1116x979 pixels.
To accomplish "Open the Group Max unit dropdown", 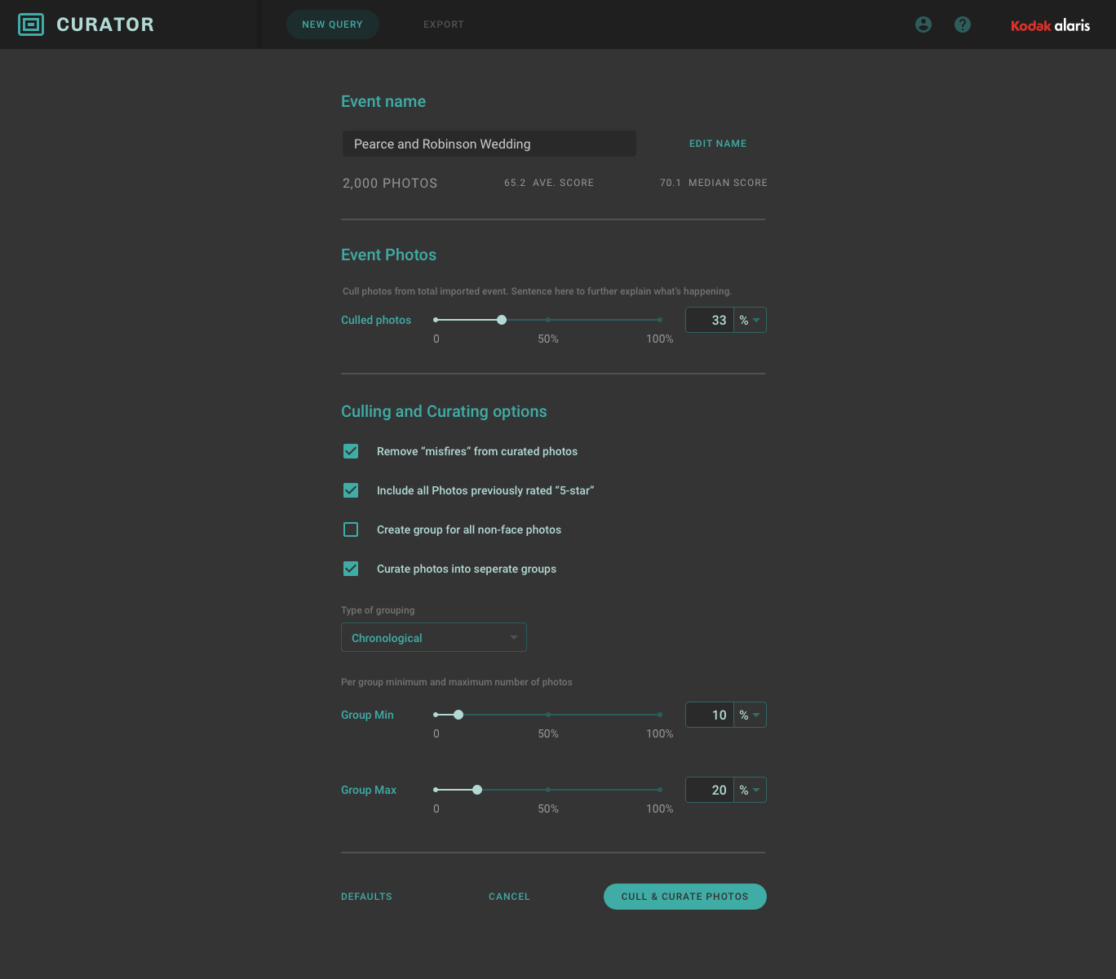I will pyautogui.click(x=750, y=790).
